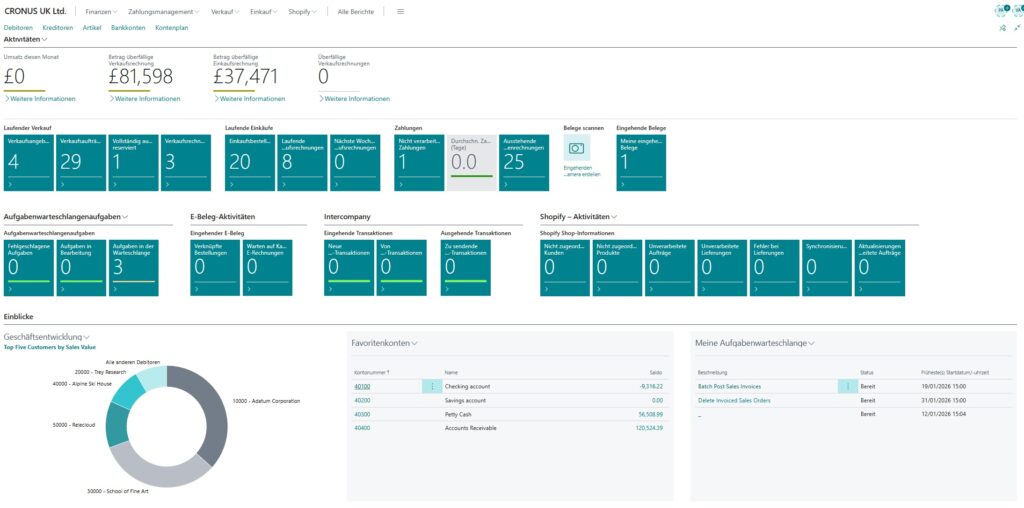Click the collapse arrows icon at top right
Viewport: 1024px width, 508px height.
[x=1017, y=28]
